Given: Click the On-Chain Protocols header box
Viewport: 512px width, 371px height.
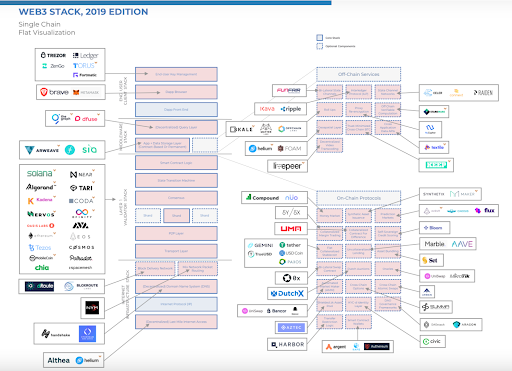Looking at the screenshot, I should (358, 198).
